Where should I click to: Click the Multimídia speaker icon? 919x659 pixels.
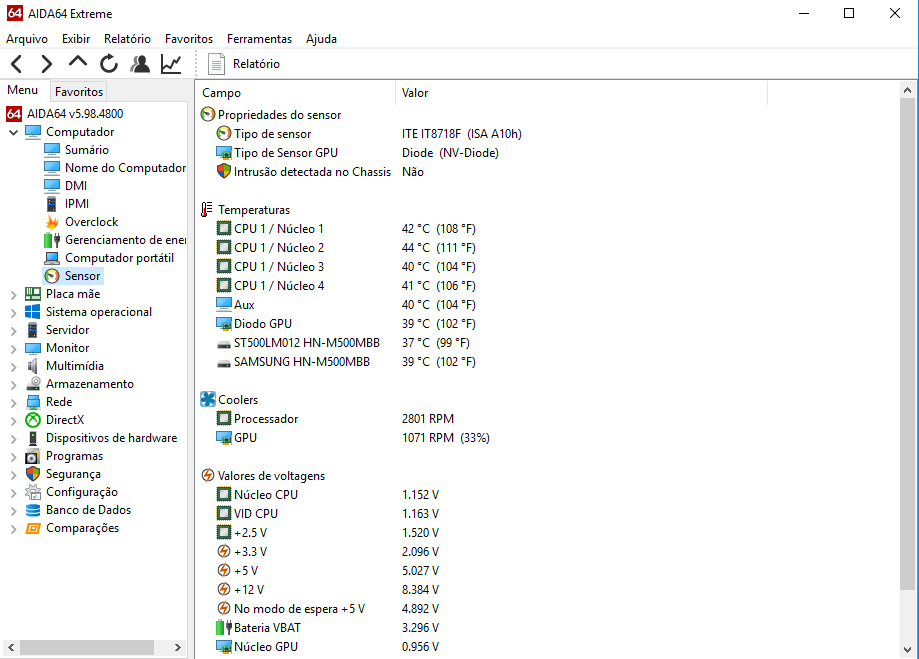pyautogui.click(x=33, y=366)
